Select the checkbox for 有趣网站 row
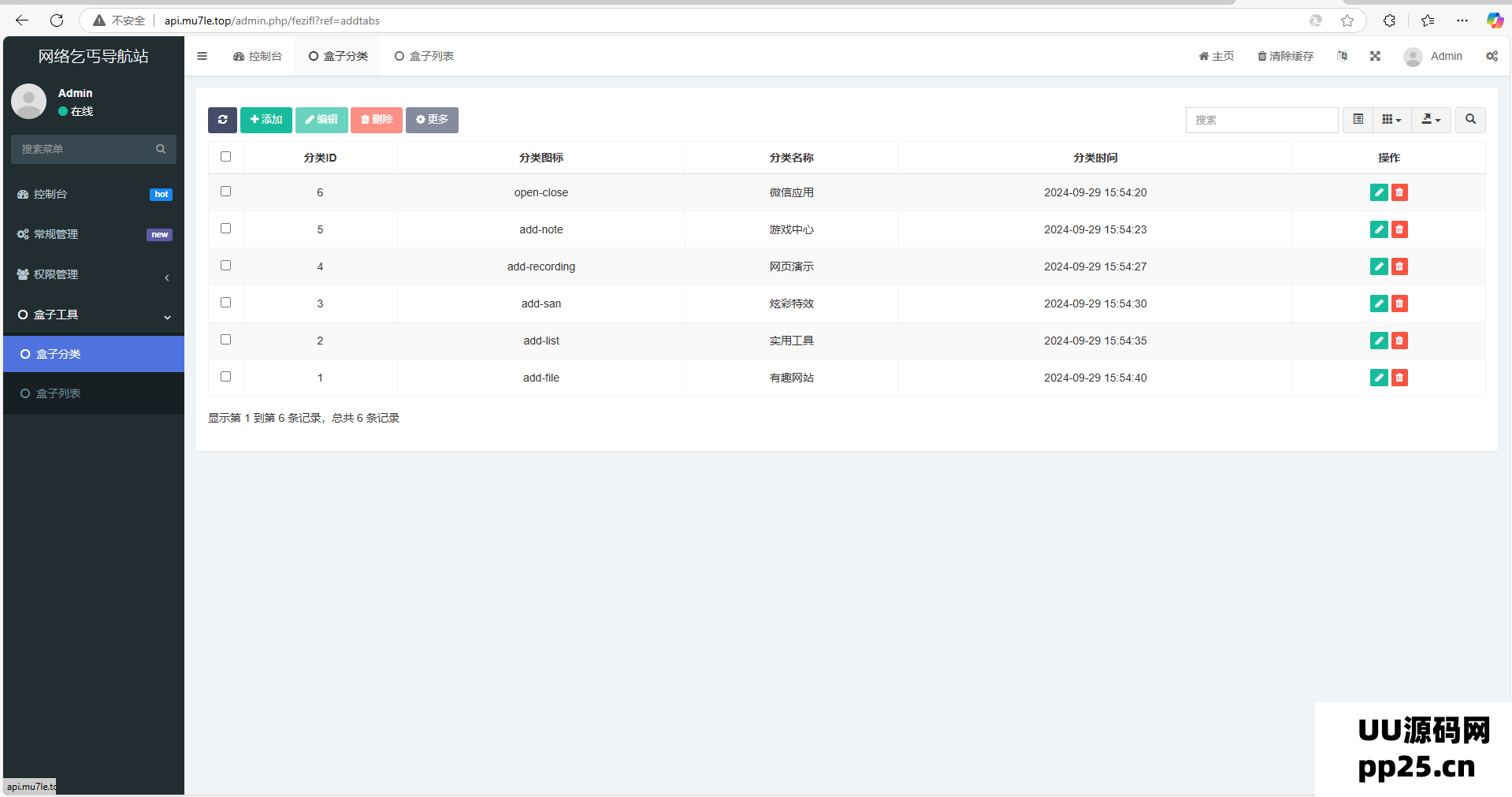Viewport: 1512px width, 797px height. coord(226,377)
